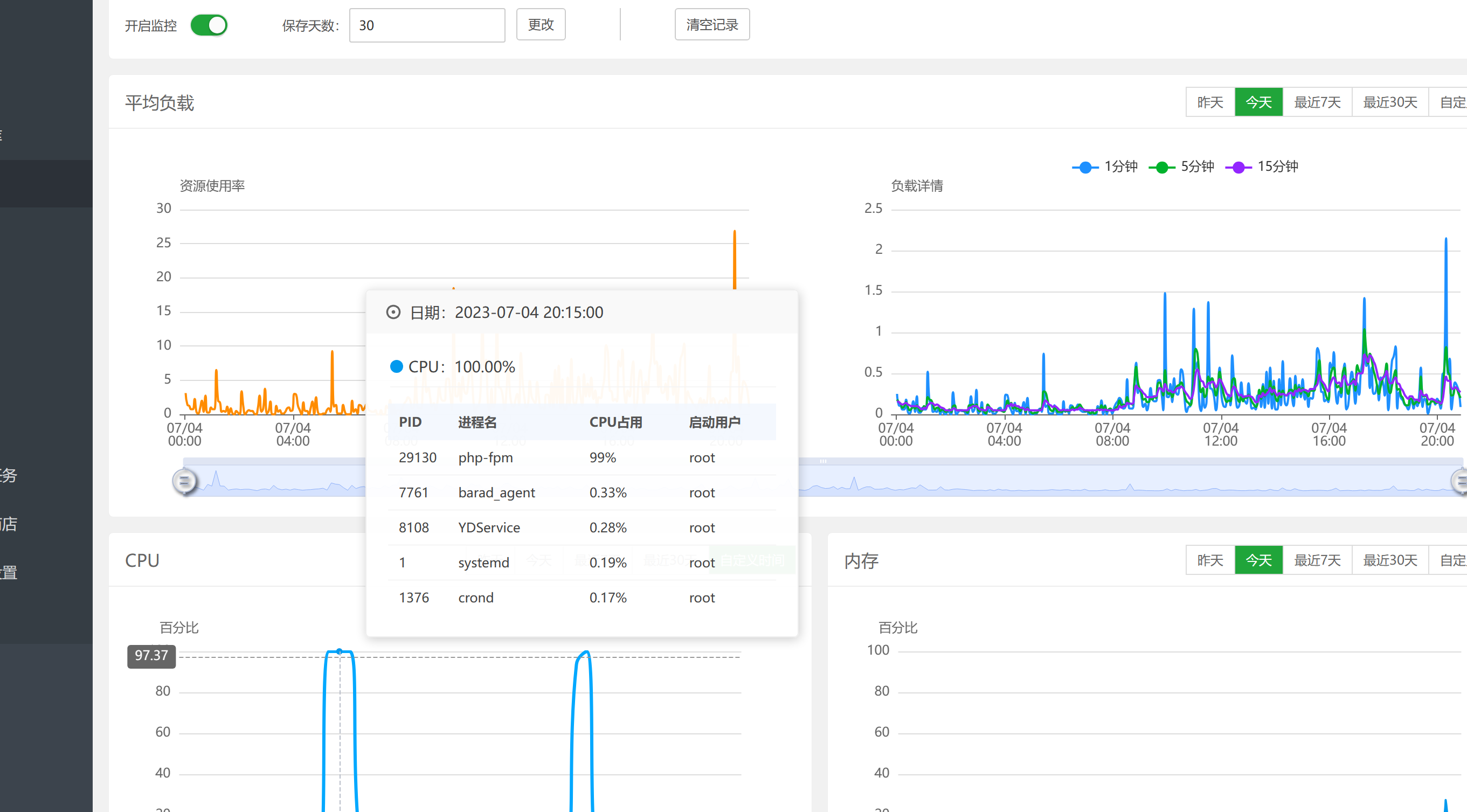1467x812 pixels.
Task: Click the 97.37 axis value label
Action: (x=151, y=655)
